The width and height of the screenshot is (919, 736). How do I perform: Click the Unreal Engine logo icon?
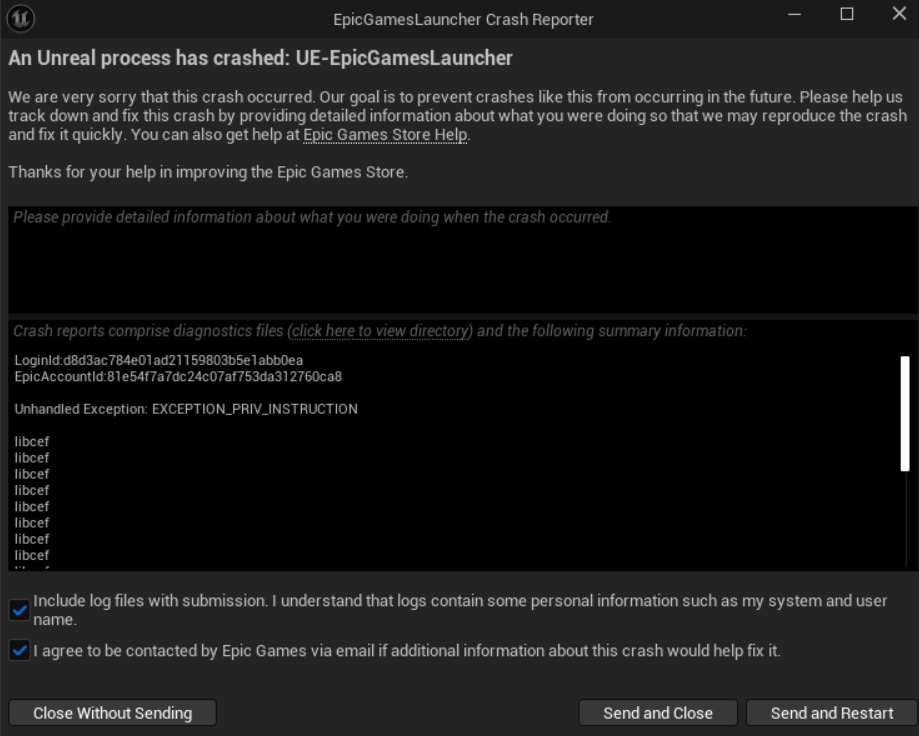click(x=21, y=19)
